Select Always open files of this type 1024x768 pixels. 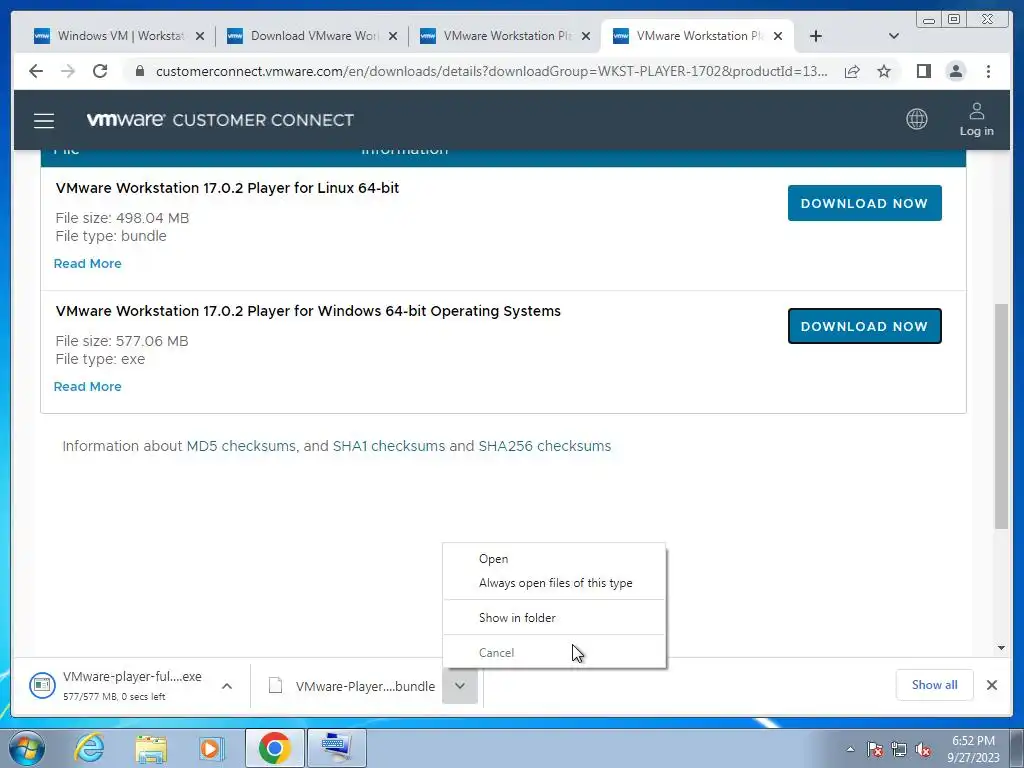pos(554,583)
